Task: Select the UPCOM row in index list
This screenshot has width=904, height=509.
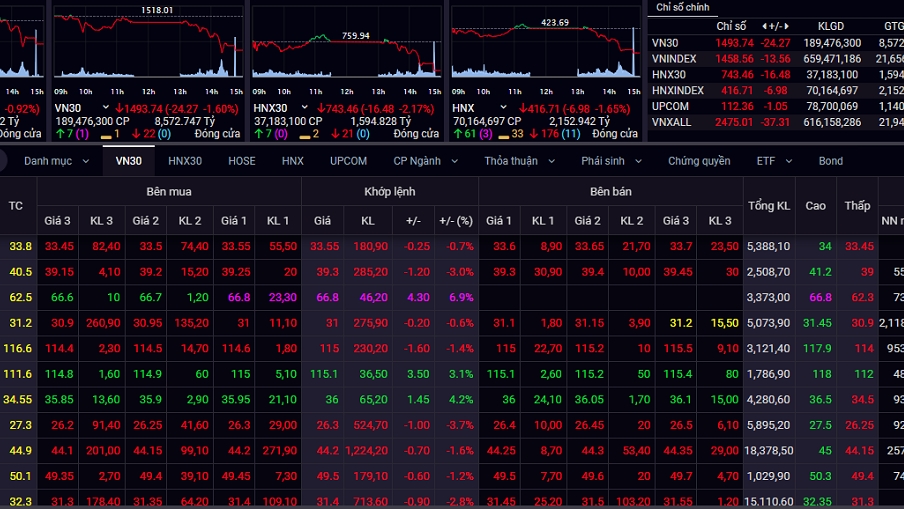Action: 670,106
